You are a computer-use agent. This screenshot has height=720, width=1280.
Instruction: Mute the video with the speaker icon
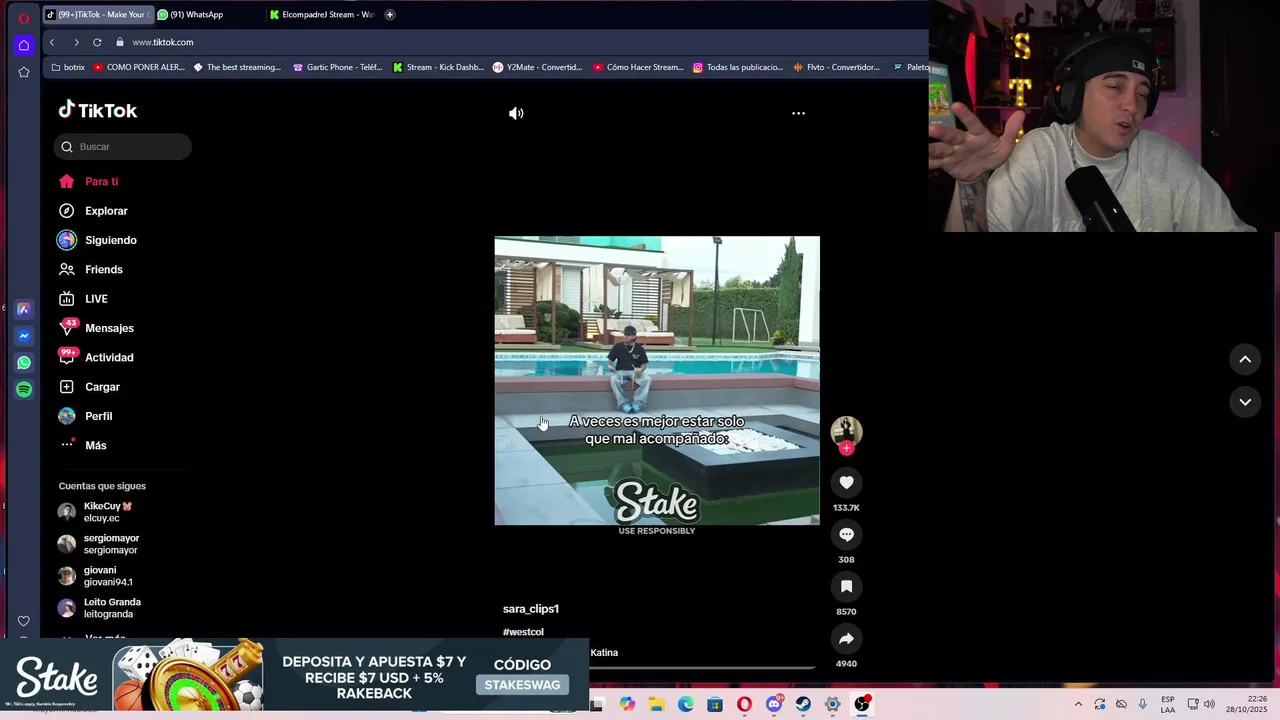[x=516, y=113]
